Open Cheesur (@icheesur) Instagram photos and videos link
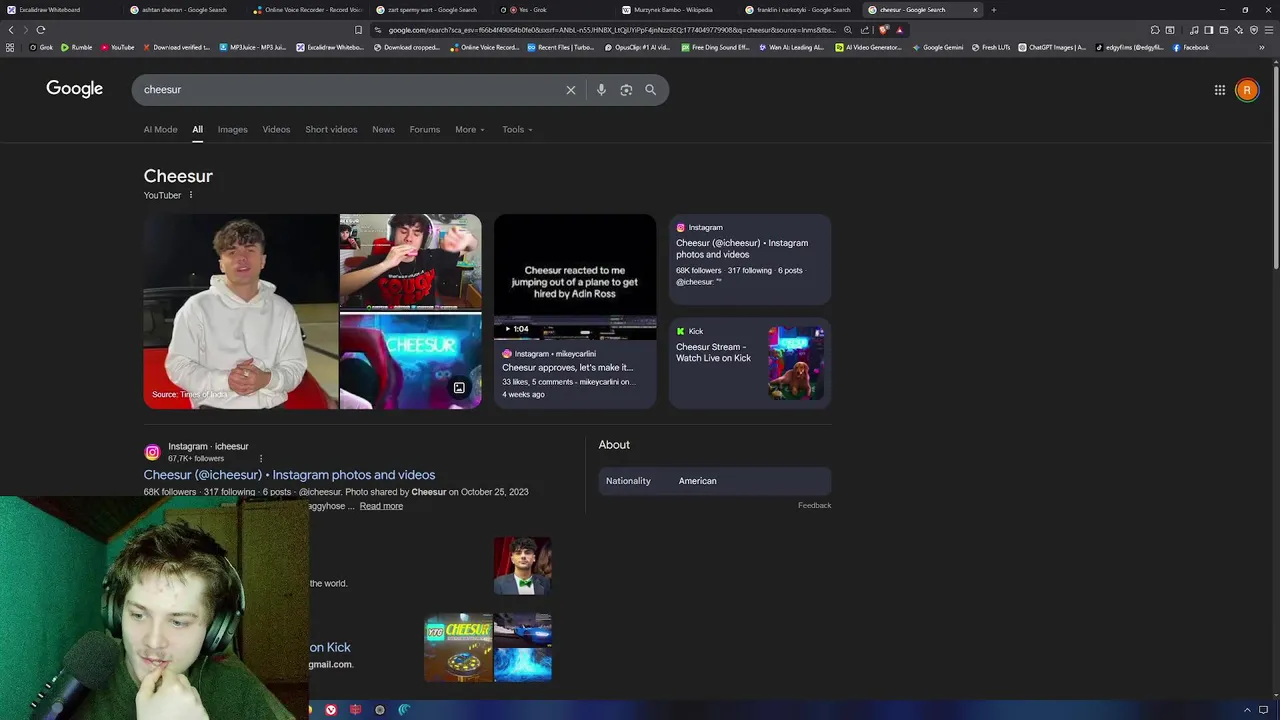Image resolution: width=1280 pixels, height=720 pixels. tap(289, 475)
